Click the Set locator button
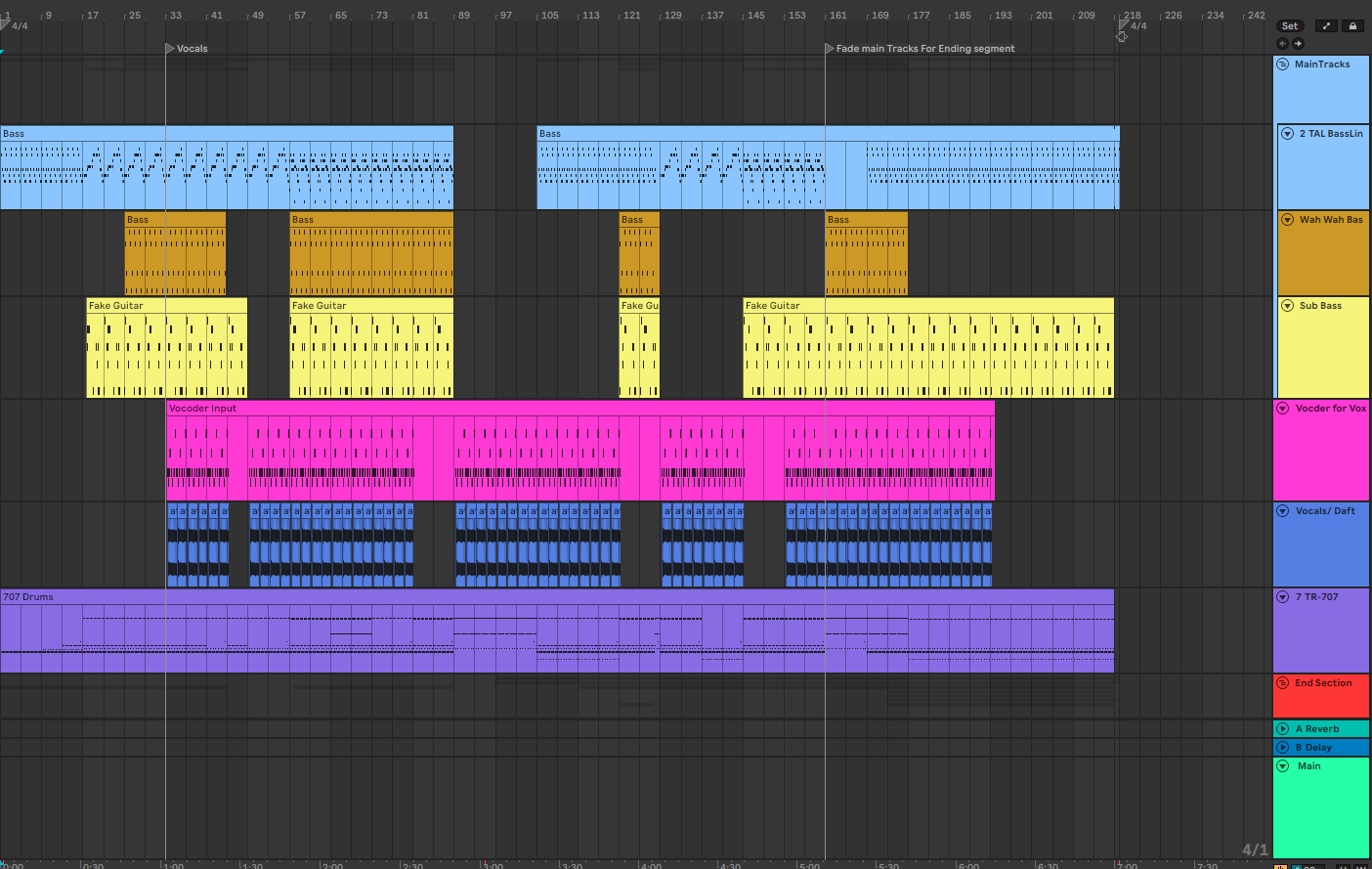 pyautogui.click(x=1290, y=26)
